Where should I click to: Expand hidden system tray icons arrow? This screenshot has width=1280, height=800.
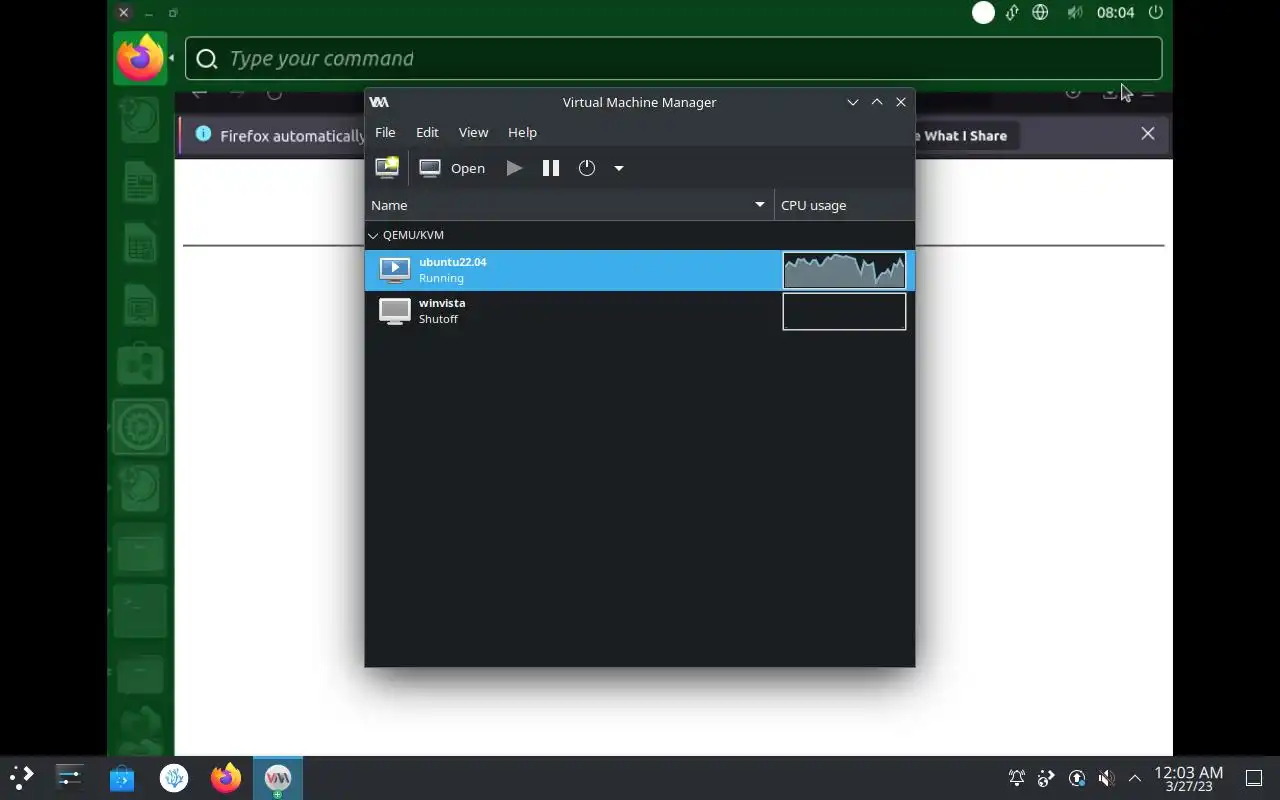click(1135, 778)
